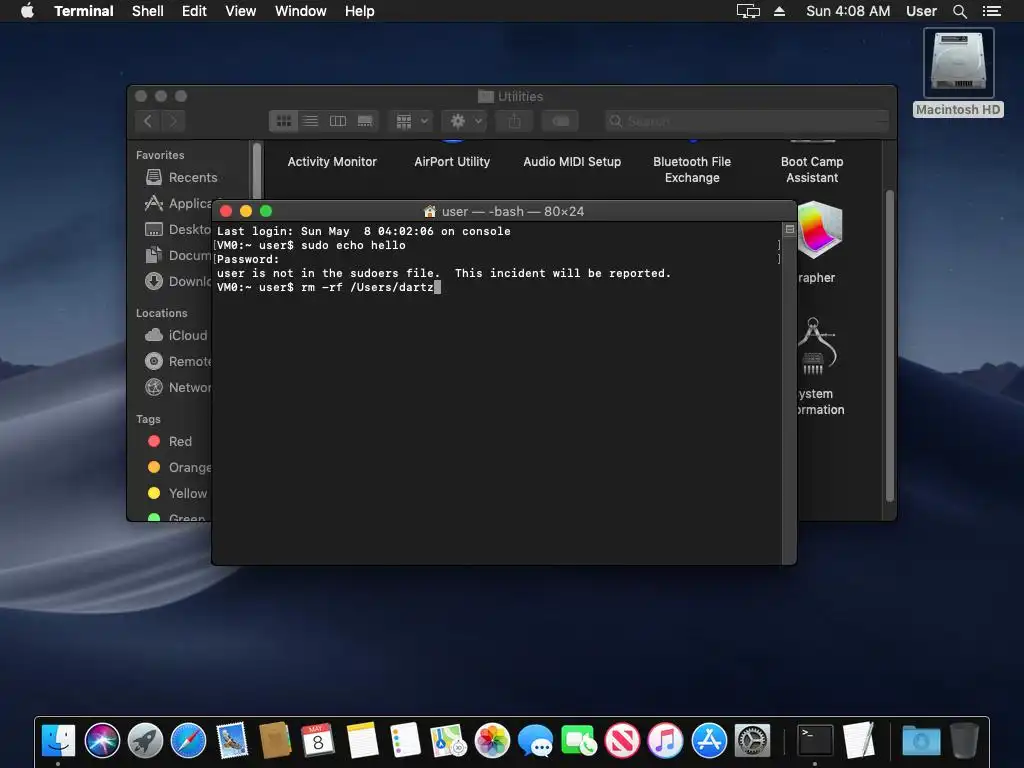Click the User account menu in menu bar

pos(921,11)
